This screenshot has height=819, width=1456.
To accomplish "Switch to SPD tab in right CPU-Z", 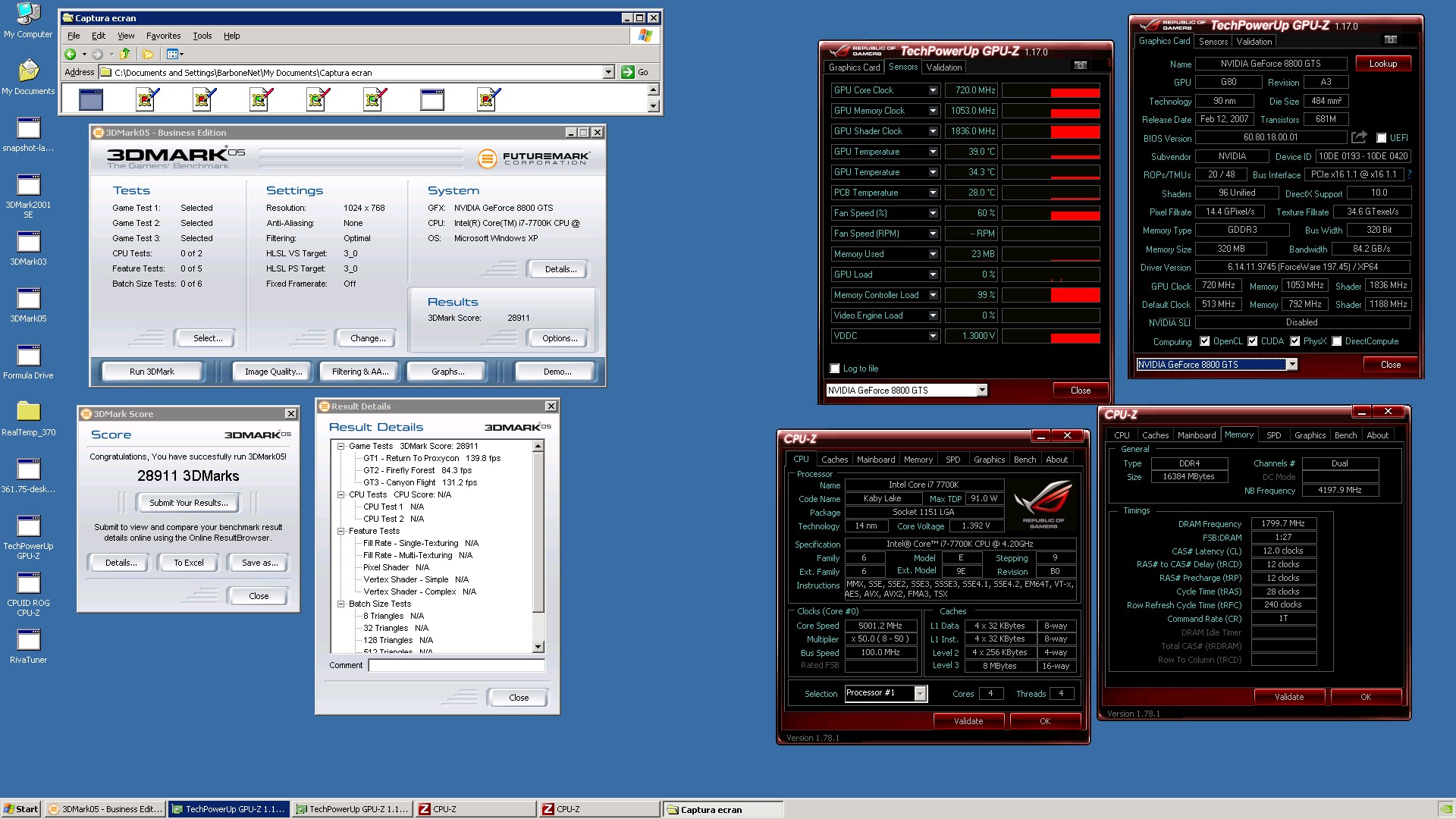I will coord(1273,435).
